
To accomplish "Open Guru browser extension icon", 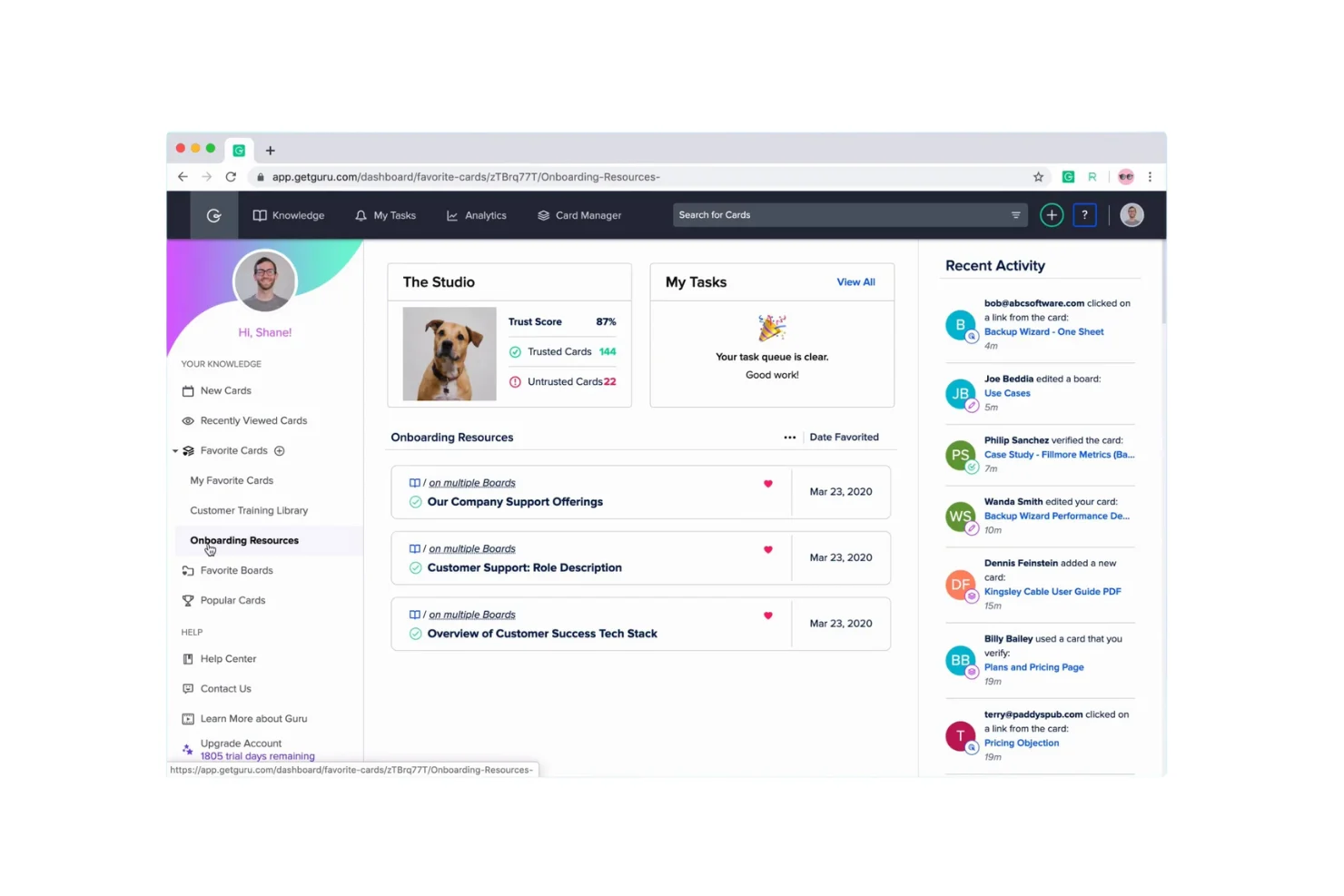I will point(1069,177).
